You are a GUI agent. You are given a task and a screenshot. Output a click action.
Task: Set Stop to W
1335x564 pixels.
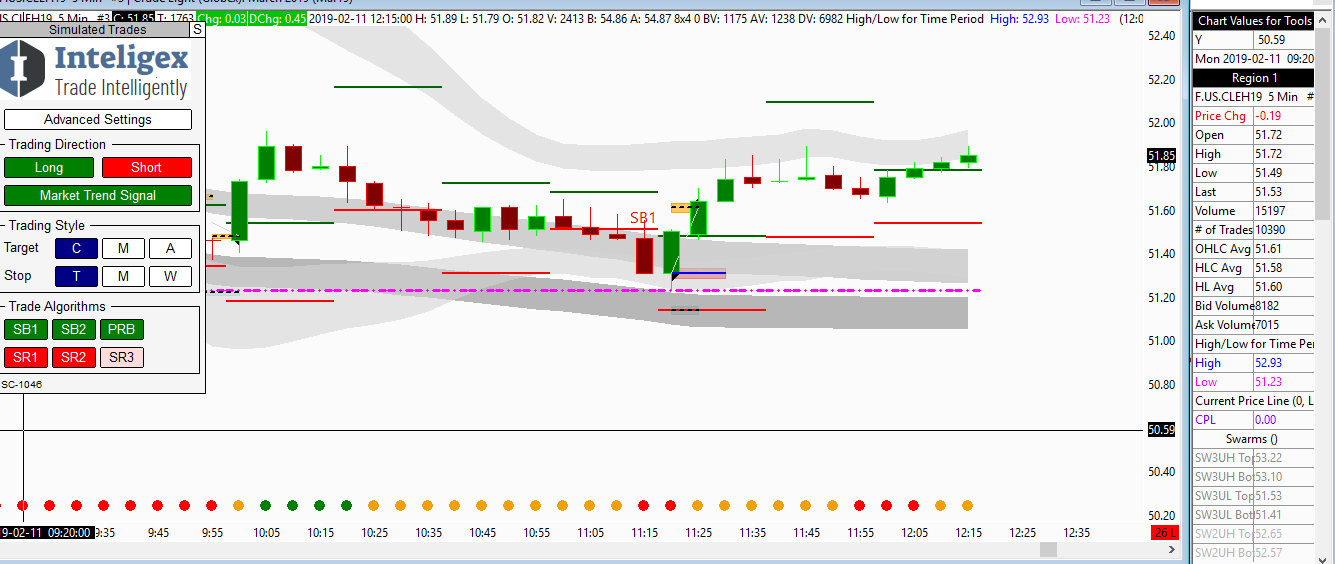point(170,276)
